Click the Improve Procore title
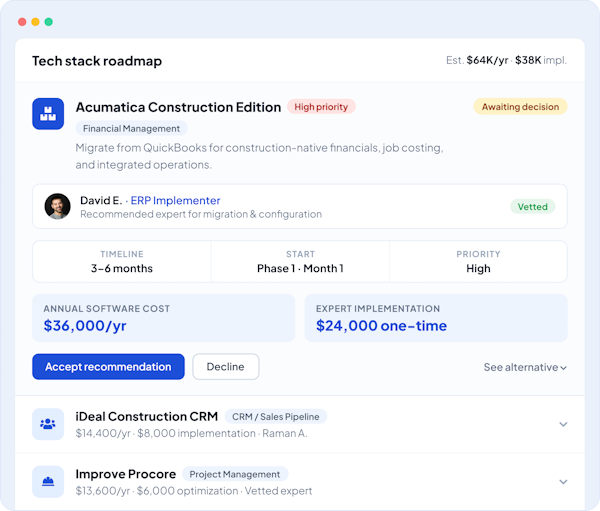Viewport: 600px width, 511px height. coord(126,474)
